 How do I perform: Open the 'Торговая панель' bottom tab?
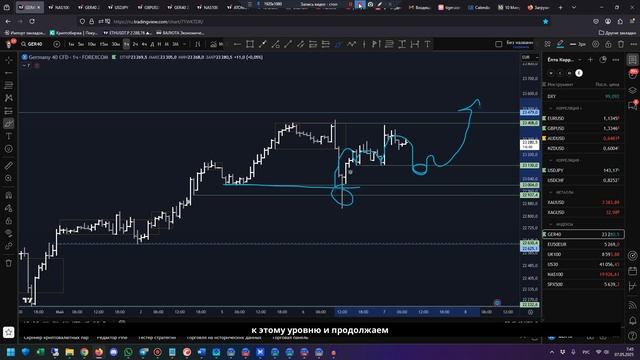tap(290, 338)
